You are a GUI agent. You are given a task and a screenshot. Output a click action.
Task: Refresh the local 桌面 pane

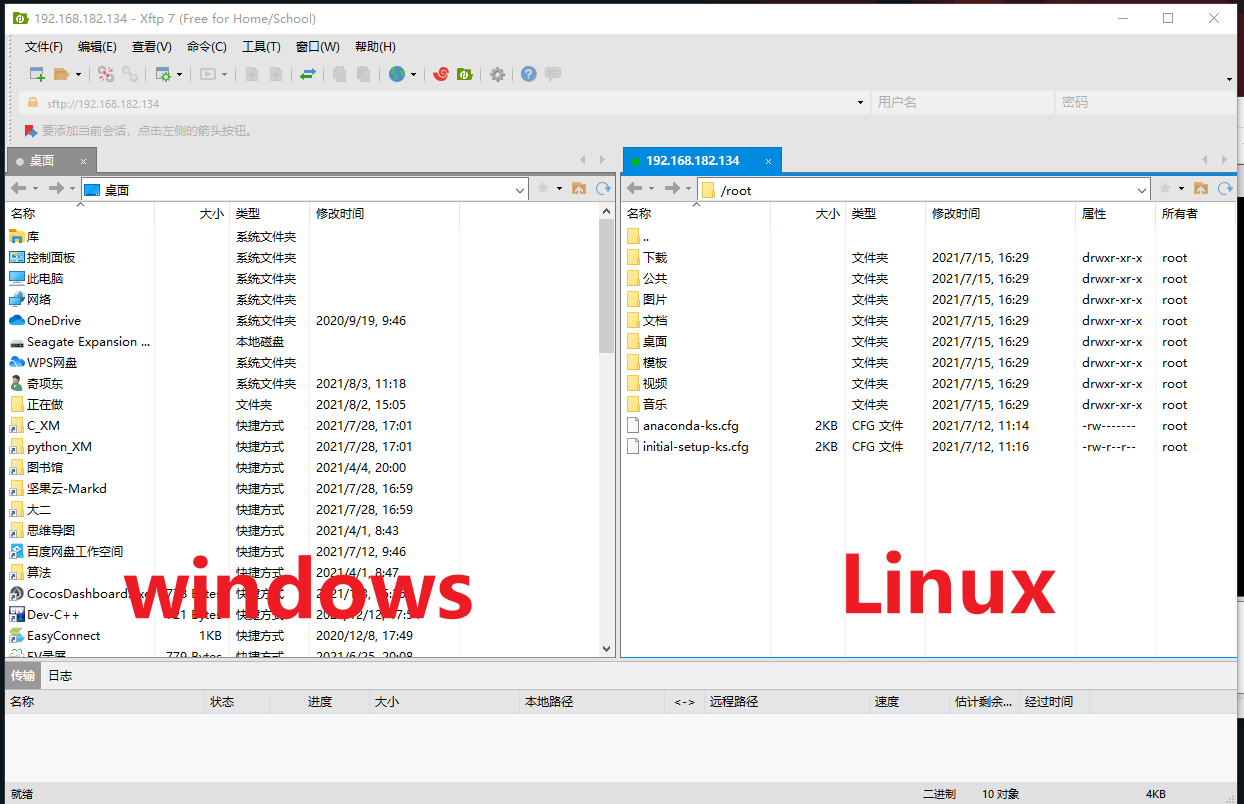(603, 189)
